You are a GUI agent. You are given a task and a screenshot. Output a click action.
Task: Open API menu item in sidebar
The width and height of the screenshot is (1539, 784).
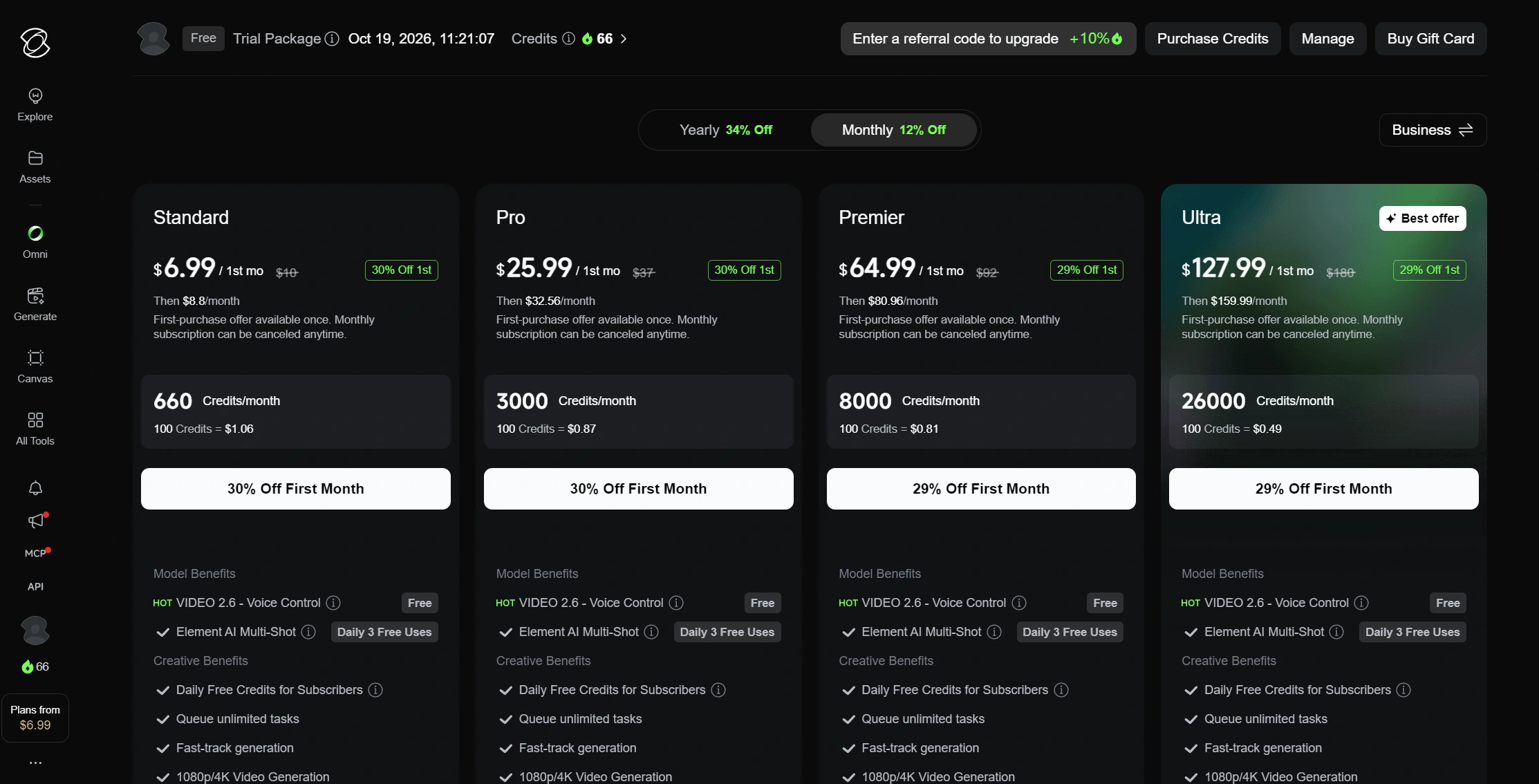click(x=35, y=586)
